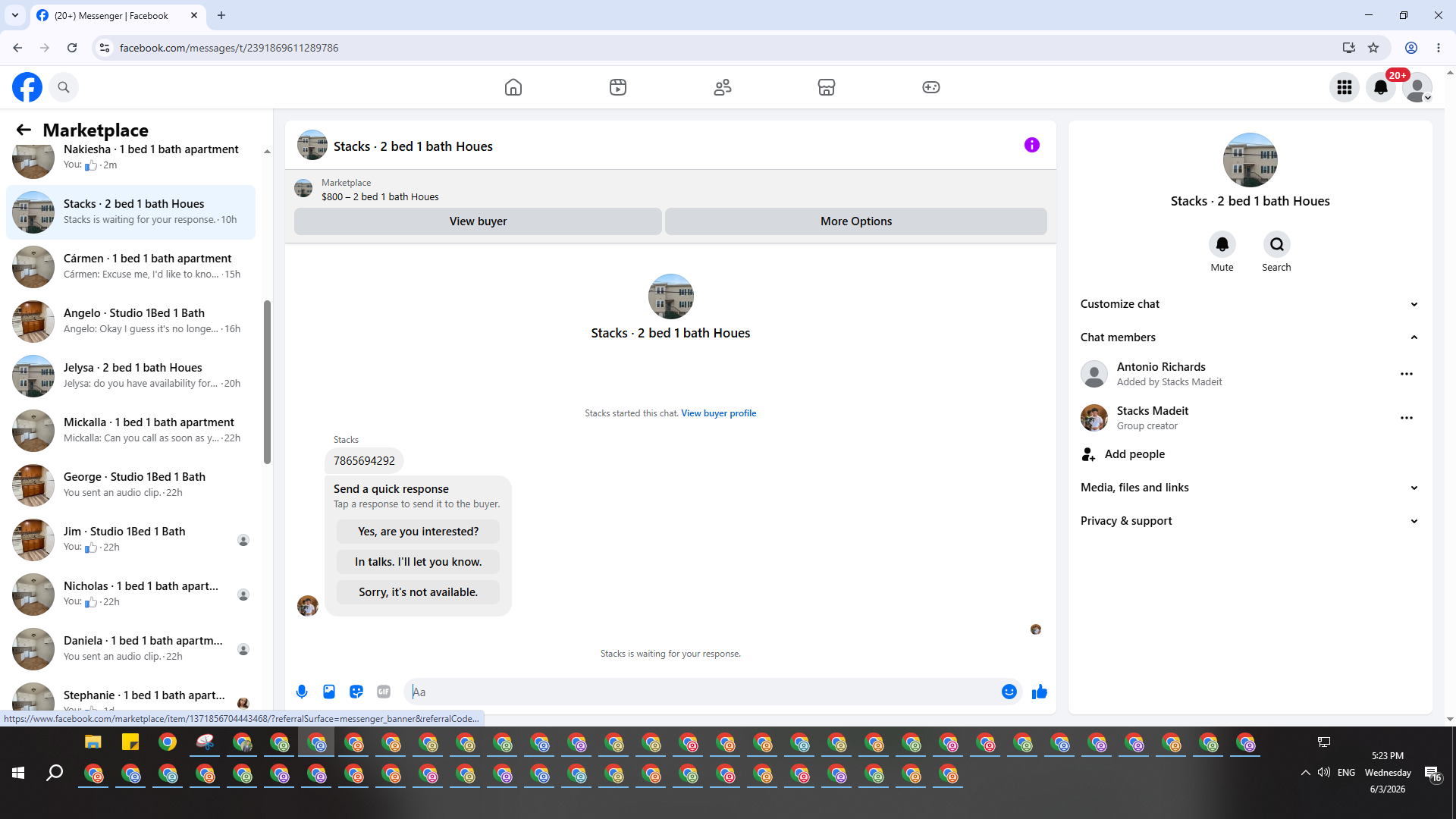This screenshot has height=819, width=1456.
Task: Open File Explorer from the taskbar
Action: click(x=93, y=742)
